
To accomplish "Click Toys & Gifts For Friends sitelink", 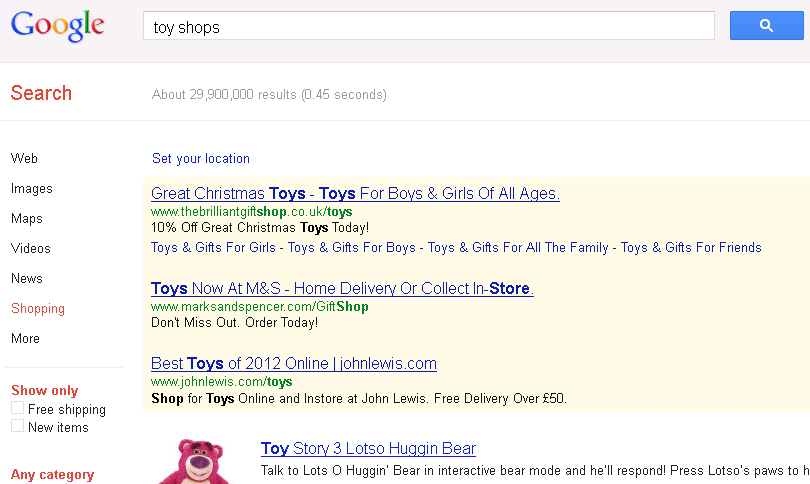I will point(691,247).
